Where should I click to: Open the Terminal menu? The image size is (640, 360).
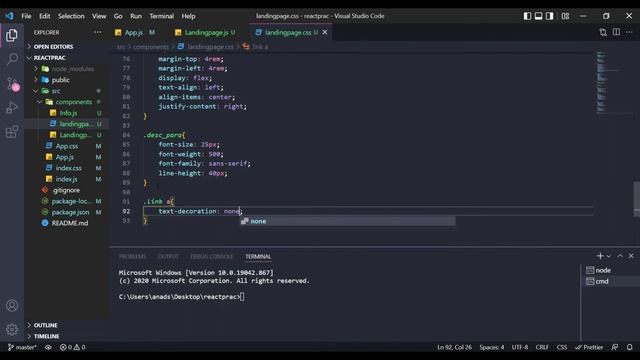point(161,16)
